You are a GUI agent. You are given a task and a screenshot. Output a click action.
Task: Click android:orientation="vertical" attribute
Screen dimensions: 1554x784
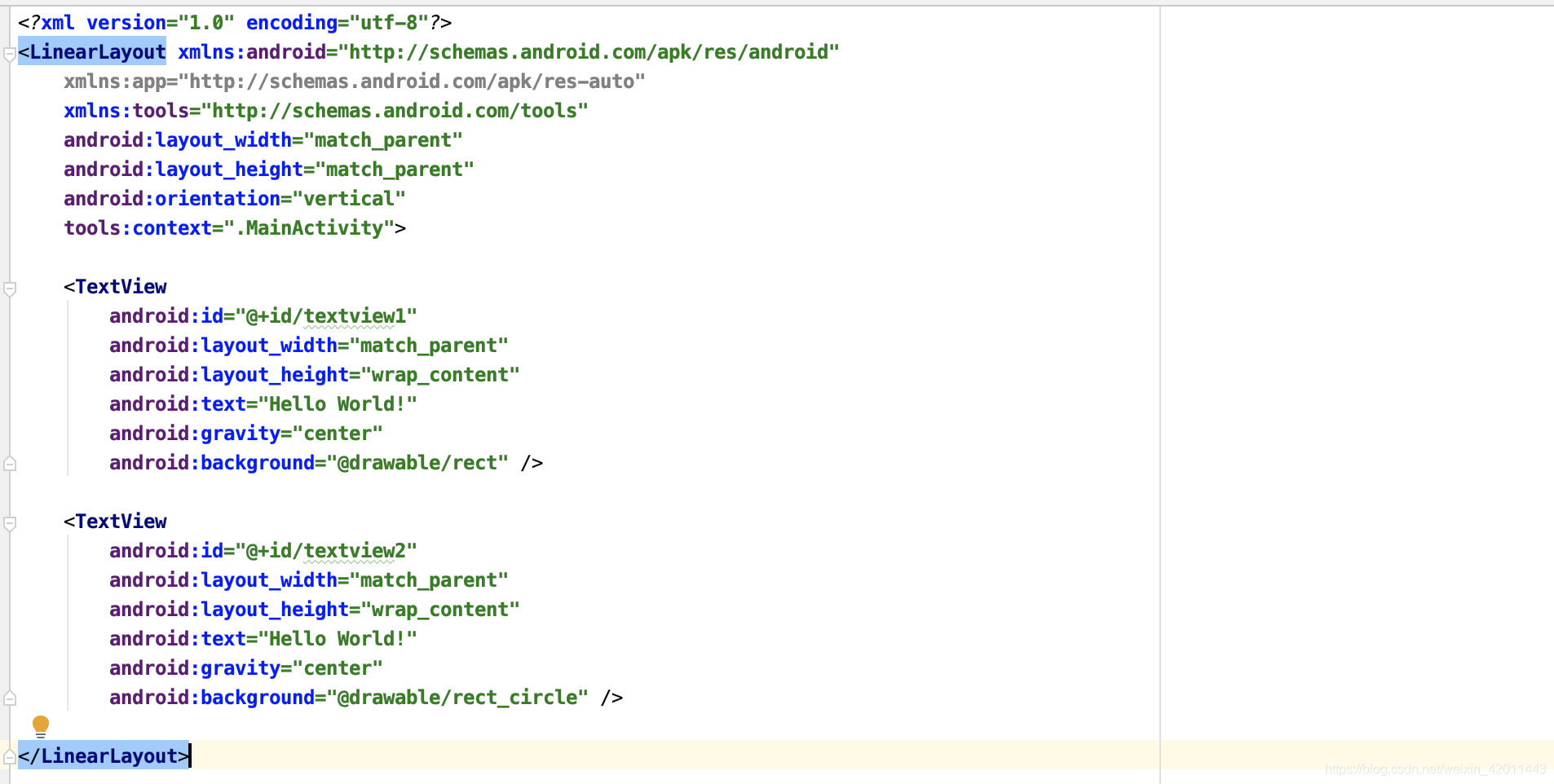pyautogui.click(x=235, y=199)
